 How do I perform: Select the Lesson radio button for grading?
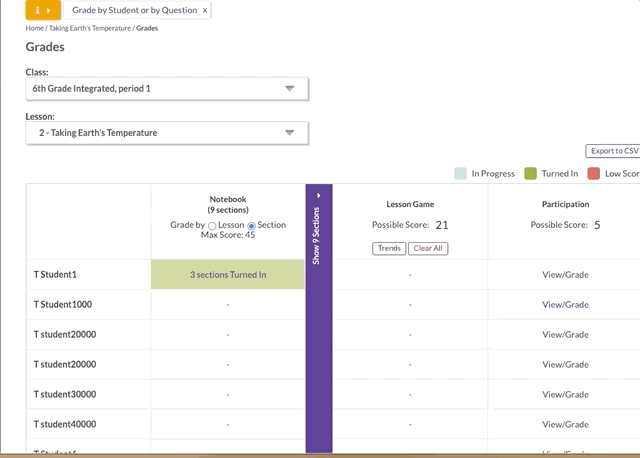(x=212, y=226)
